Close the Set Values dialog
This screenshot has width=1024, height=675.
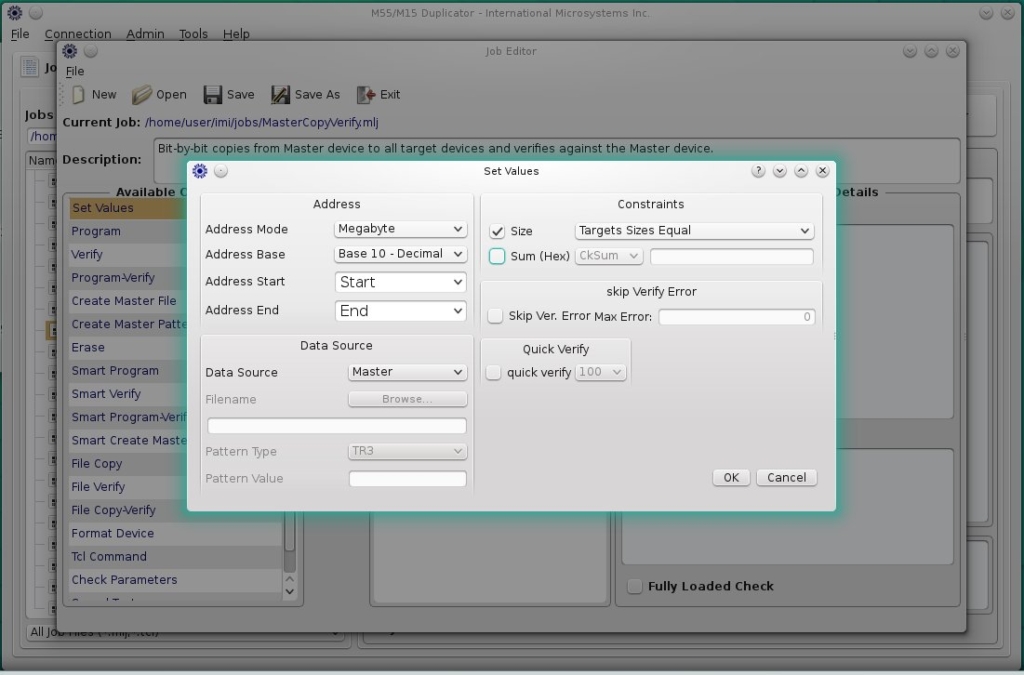pos(822,170)
